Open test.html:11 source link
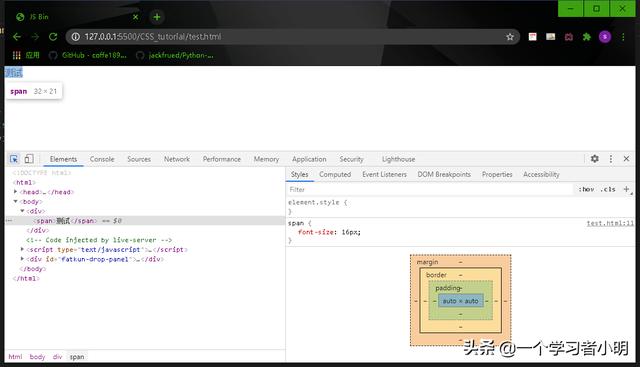 coord(610,223)
